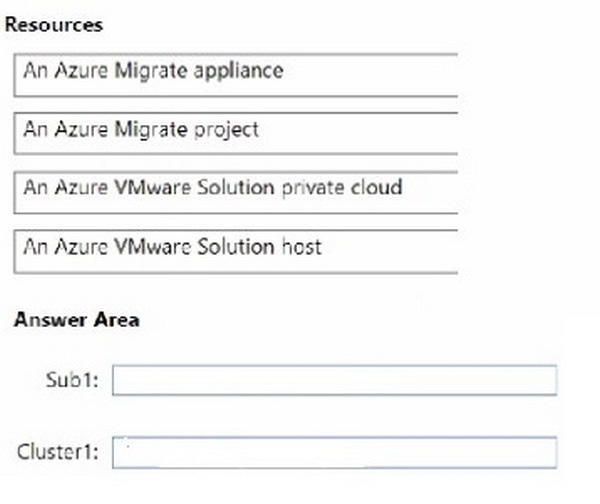Click inside the Cluster1 answer box
600x504 pixels.
coord(334,452)
